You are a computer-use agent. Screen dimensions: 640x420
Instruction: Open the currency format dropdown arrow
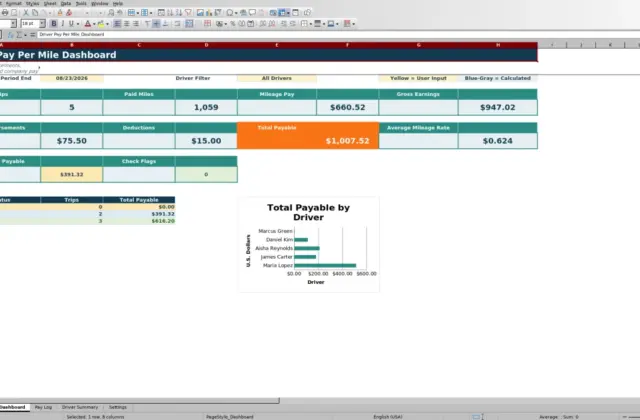(225, 24)
